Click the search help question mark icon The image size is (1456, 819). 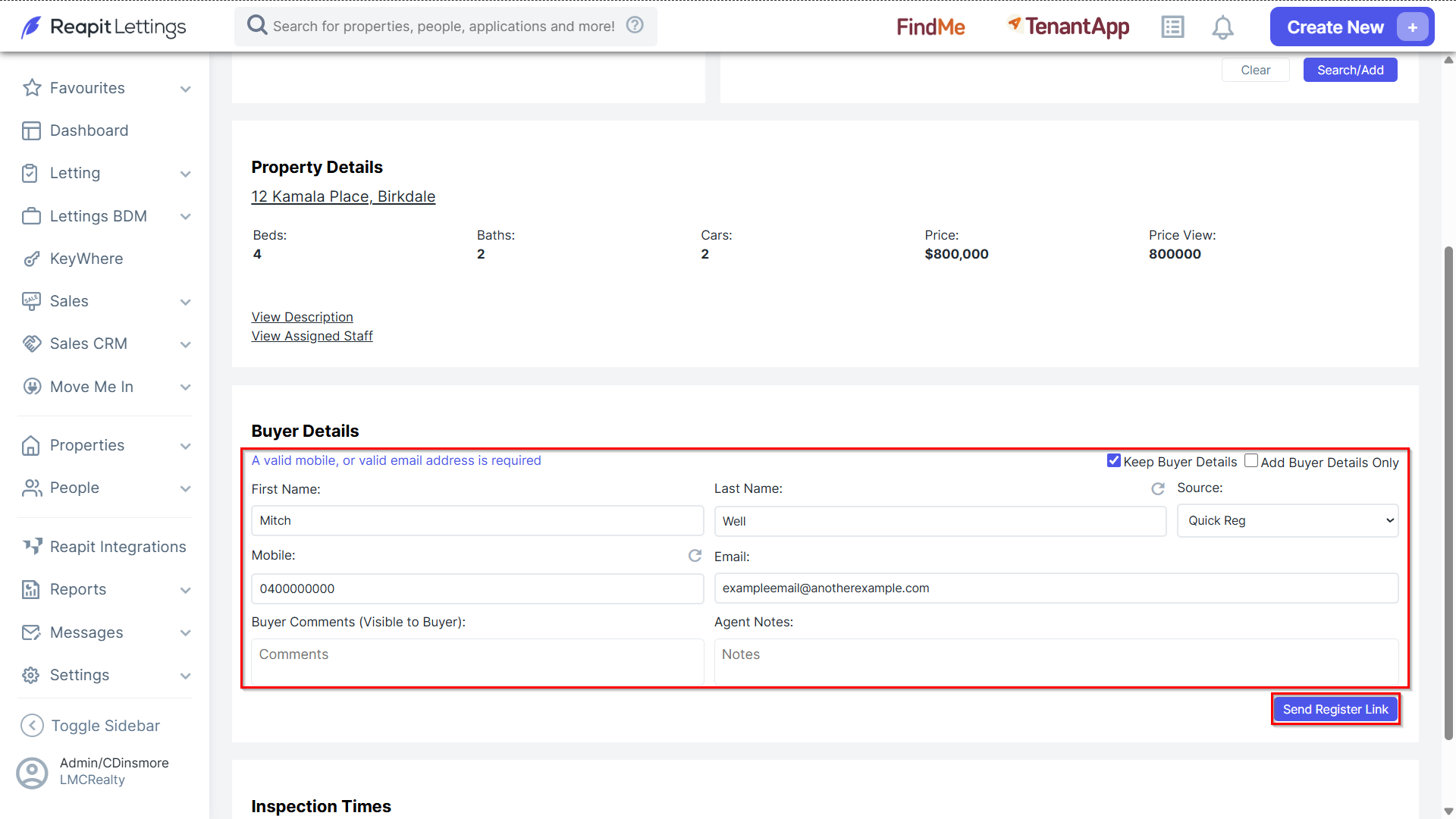point(635,25)
